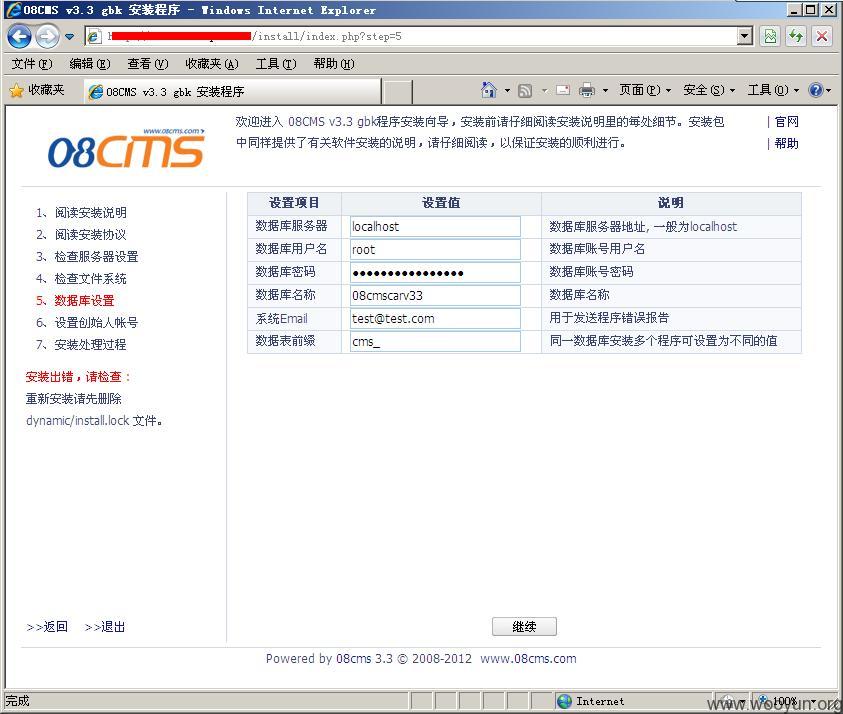Click the Internet zone globe icon in status bar
This screenshot has width=843, height=714.
tap(565, 701)
